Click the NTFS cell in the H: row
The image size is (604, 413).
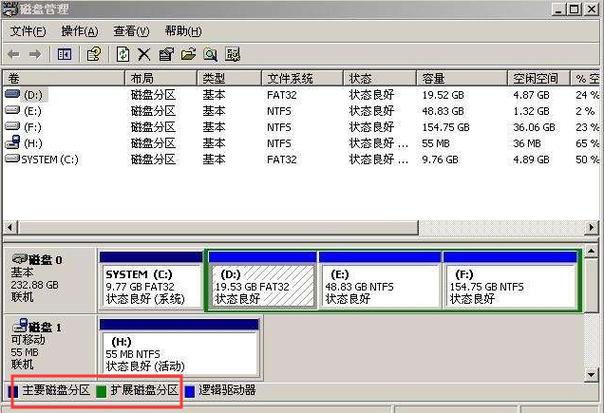279,143
